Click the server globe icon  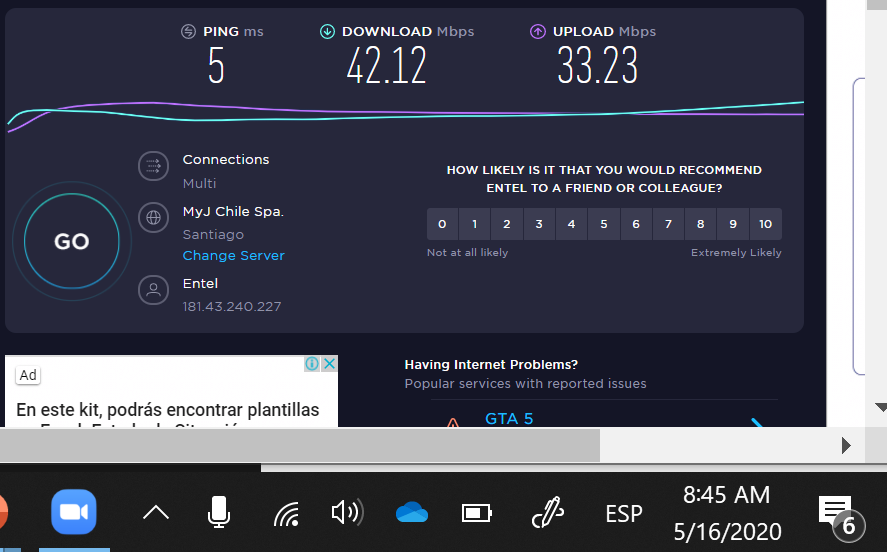(x=153, y=218)
